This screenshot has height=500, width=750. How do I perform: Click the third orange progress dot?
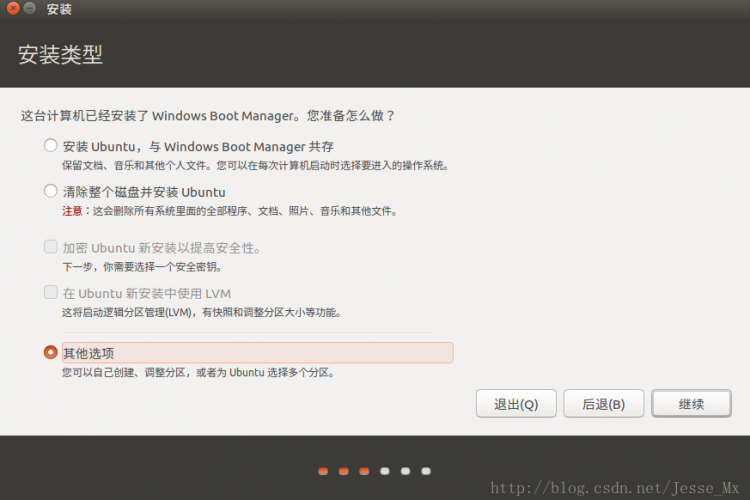coord(364,471)
